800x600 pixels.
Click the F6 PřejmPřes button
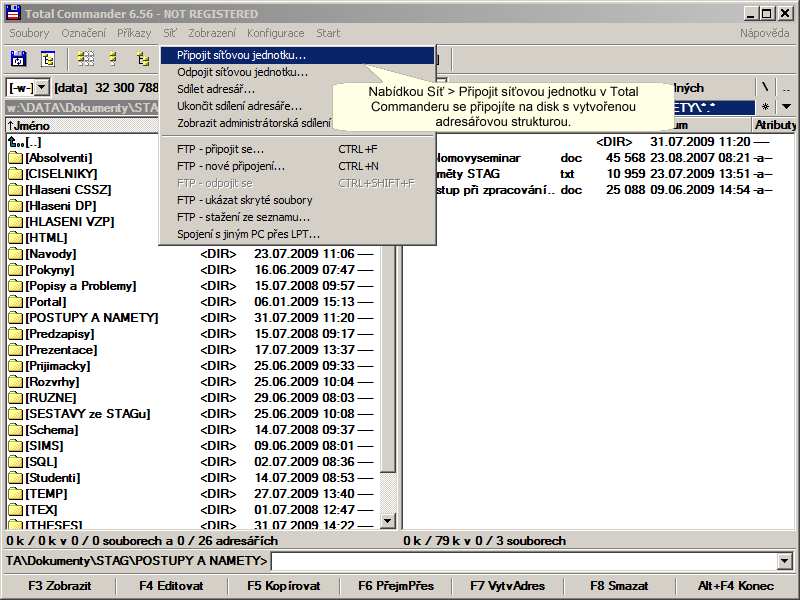(396, 586)
